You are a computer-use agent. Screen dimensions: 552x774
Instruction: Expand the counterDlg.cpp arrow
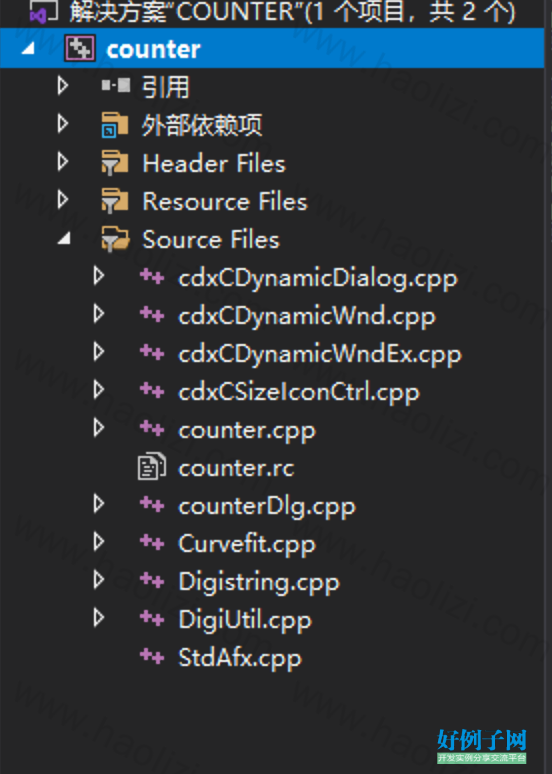pos(99,504)
